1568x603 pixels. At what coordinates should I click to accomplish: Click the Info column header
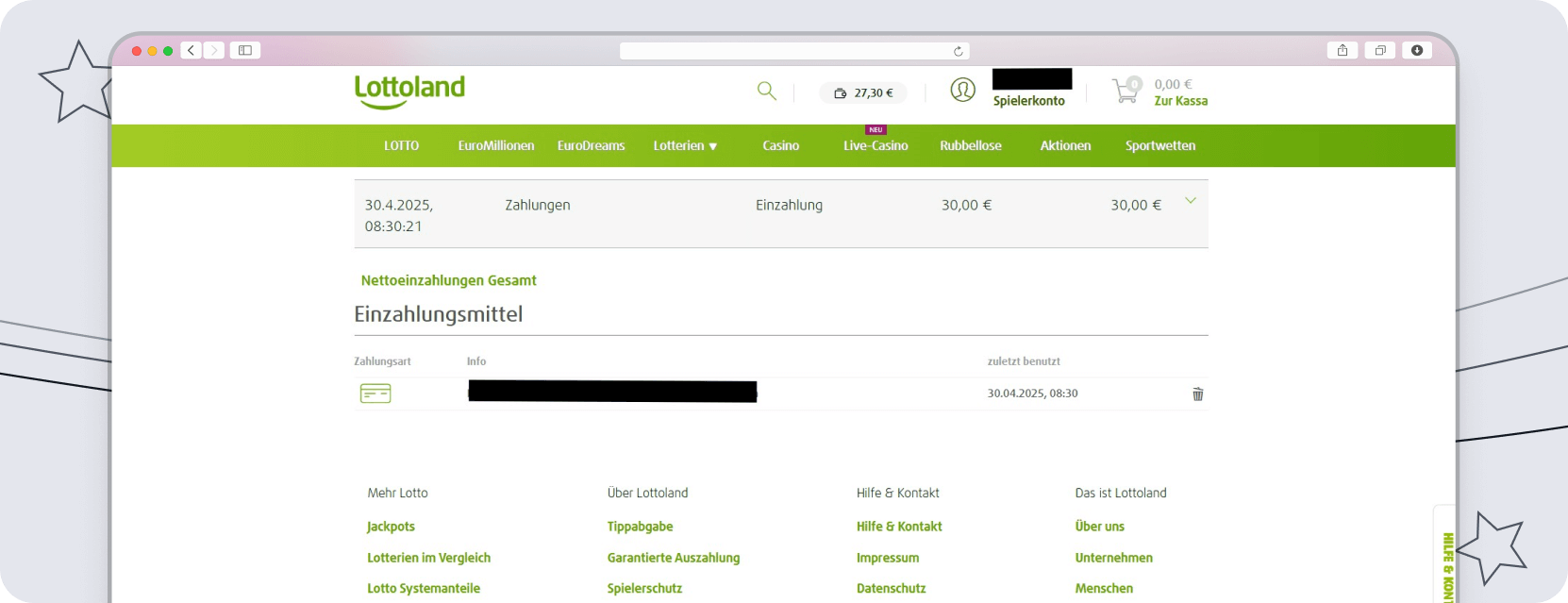click(476, 361)
